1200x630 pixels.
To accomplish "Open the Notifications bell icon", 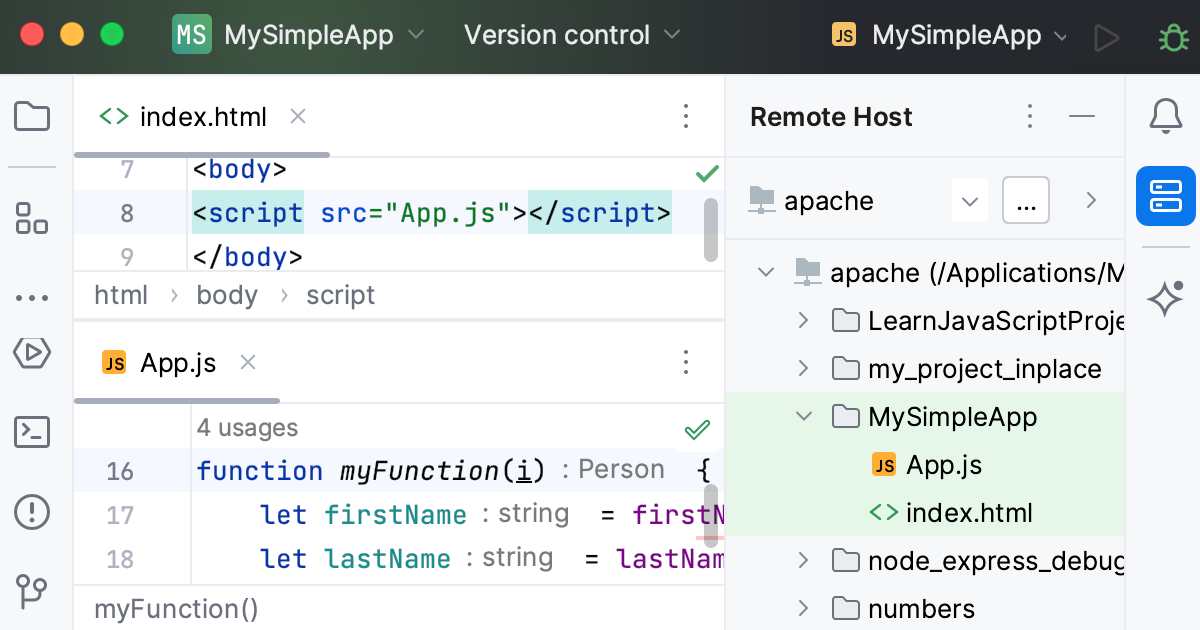I will coord(1165,116).
